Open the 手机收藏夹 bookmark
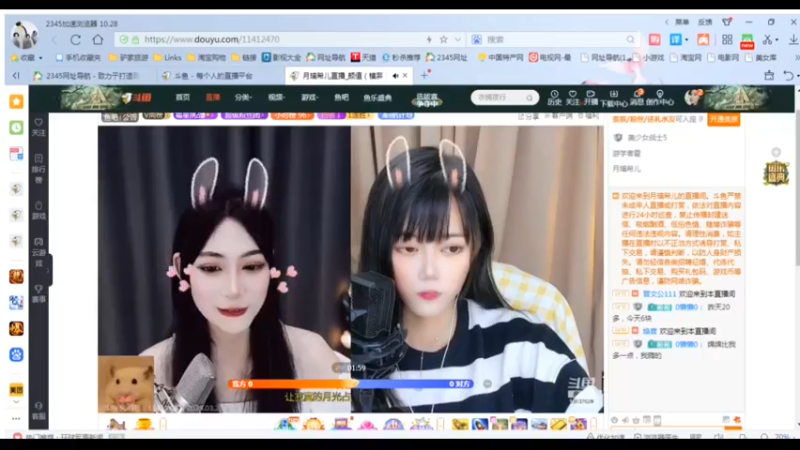 point(78,58)
